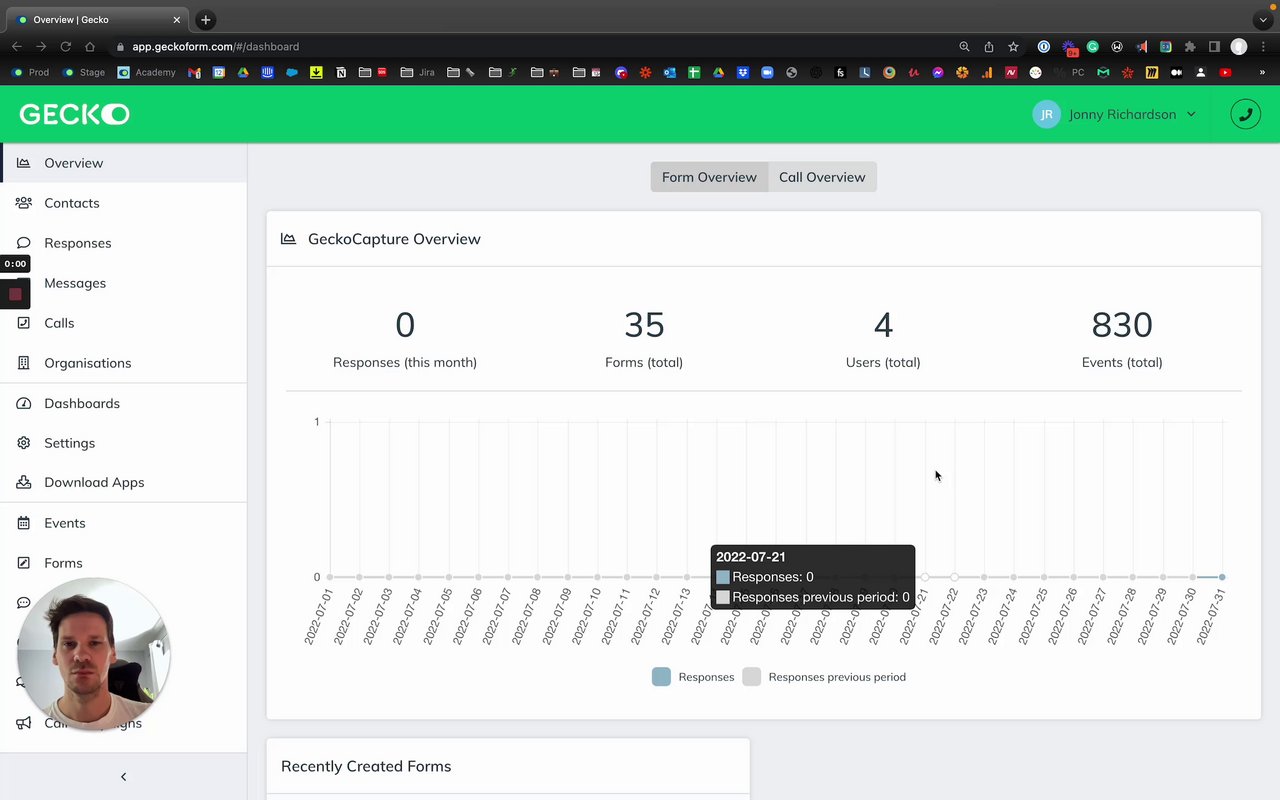
Task: Bookmark this page with the star
Action: point(1013,47)
